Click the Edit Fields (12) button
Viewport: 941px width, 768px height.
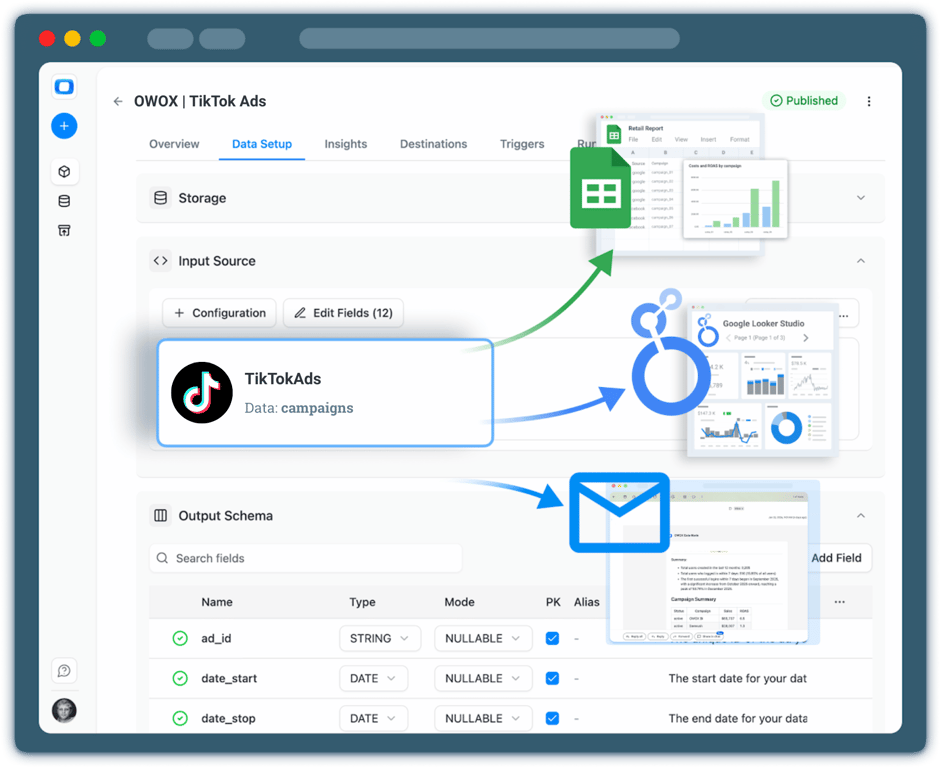point(343,313)
